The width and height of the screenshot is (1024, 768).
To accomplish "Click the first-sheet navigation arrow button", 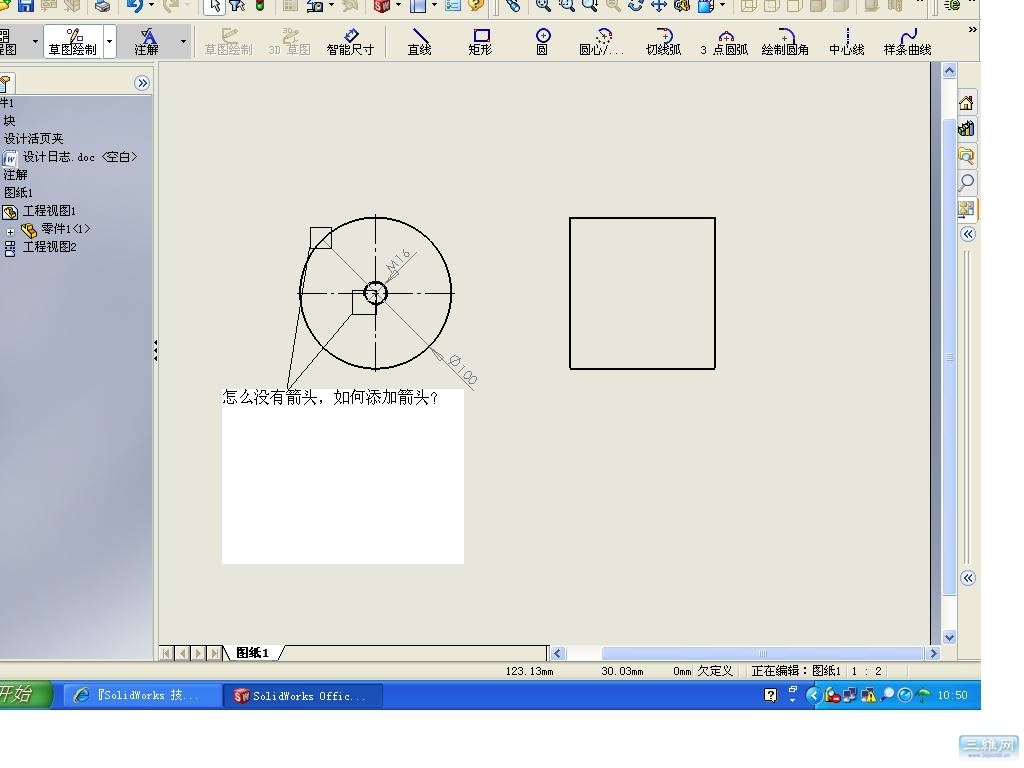I will (167, 653).
